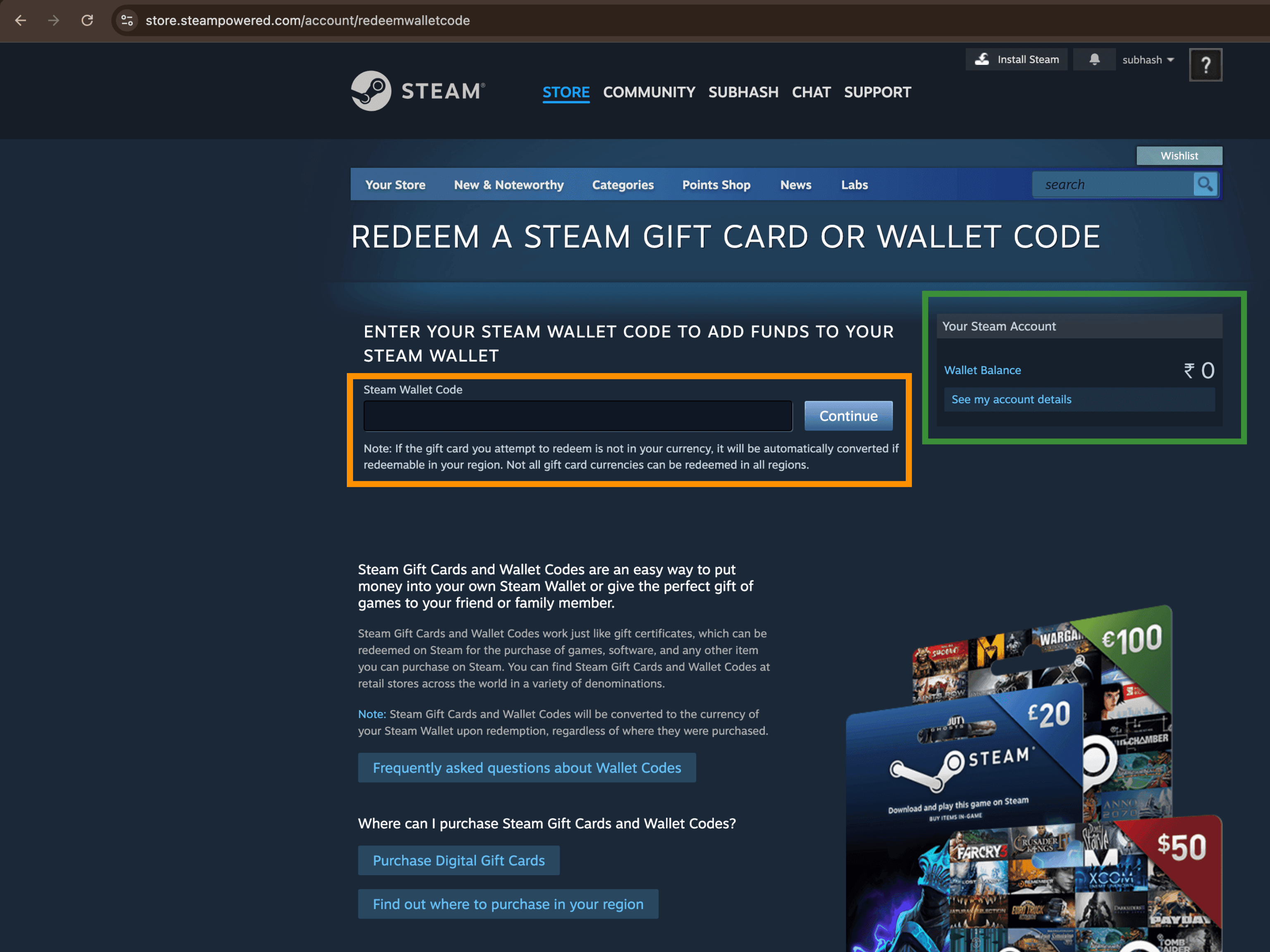This screenshot has width=1270, height=952.
Task: Click the Continue button
Action: click(x=848, y=416)
